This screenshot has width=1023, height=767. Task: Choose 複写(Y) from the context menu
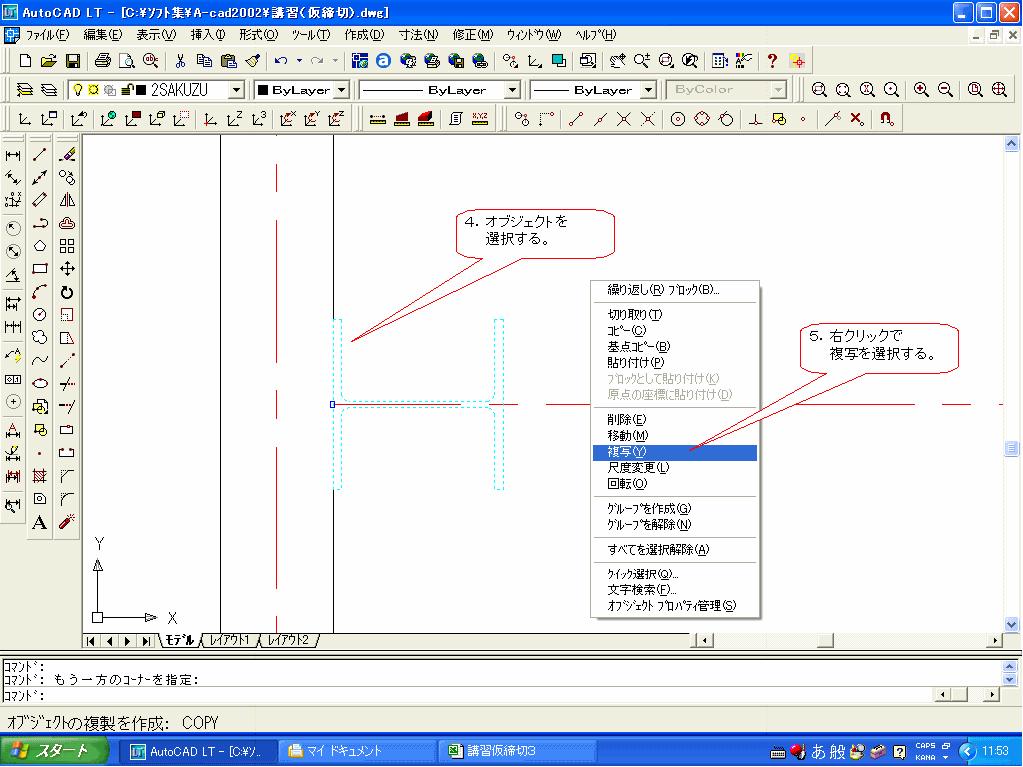click(x=675, y=452)
